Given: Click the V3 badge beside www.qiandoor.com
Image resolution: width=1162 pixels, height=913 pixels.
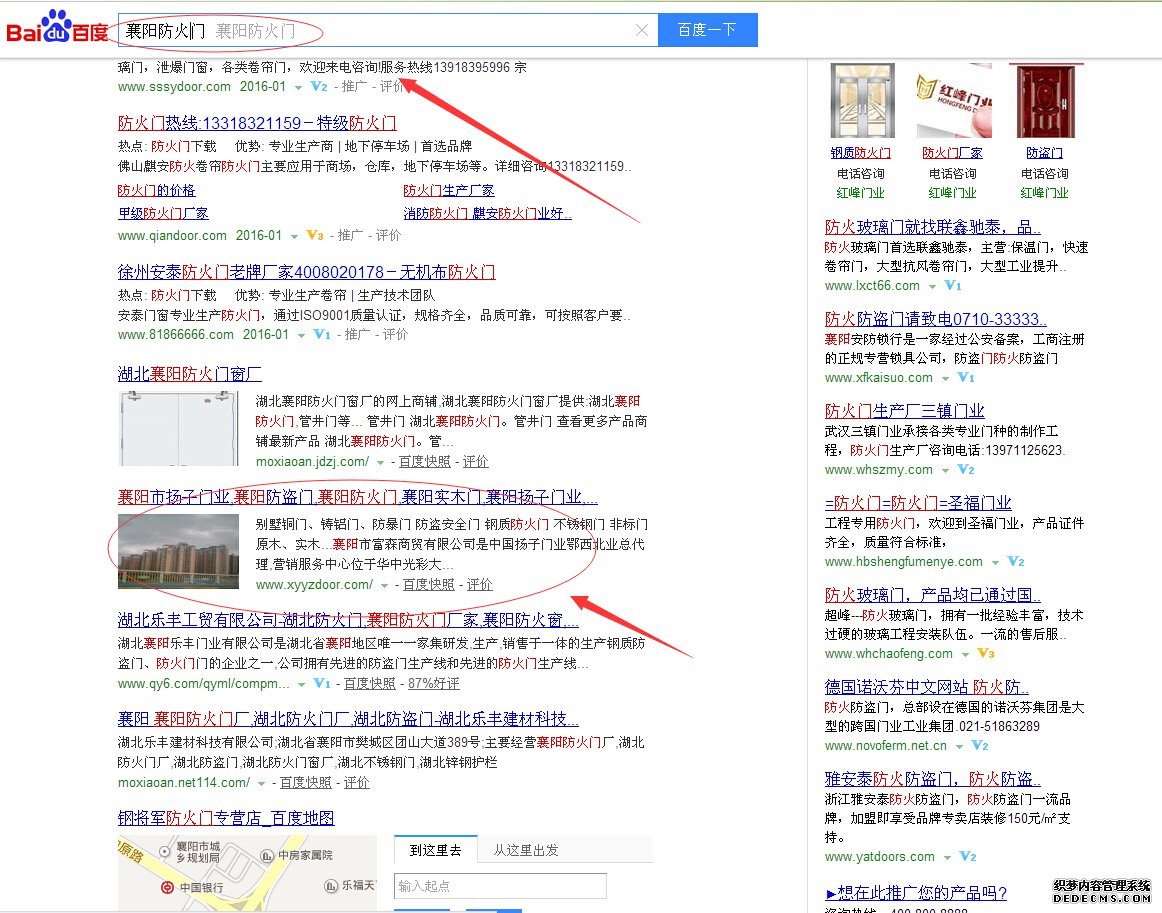Looking at the screenshot, I should tap(315, 236).
